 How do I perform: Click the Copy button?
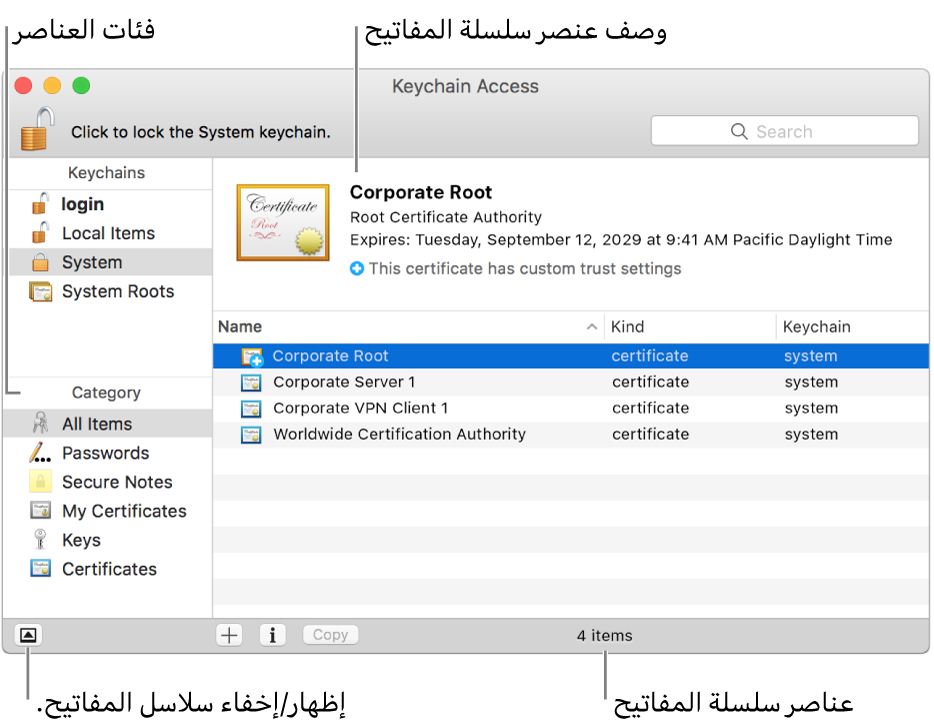coord(331,635)
